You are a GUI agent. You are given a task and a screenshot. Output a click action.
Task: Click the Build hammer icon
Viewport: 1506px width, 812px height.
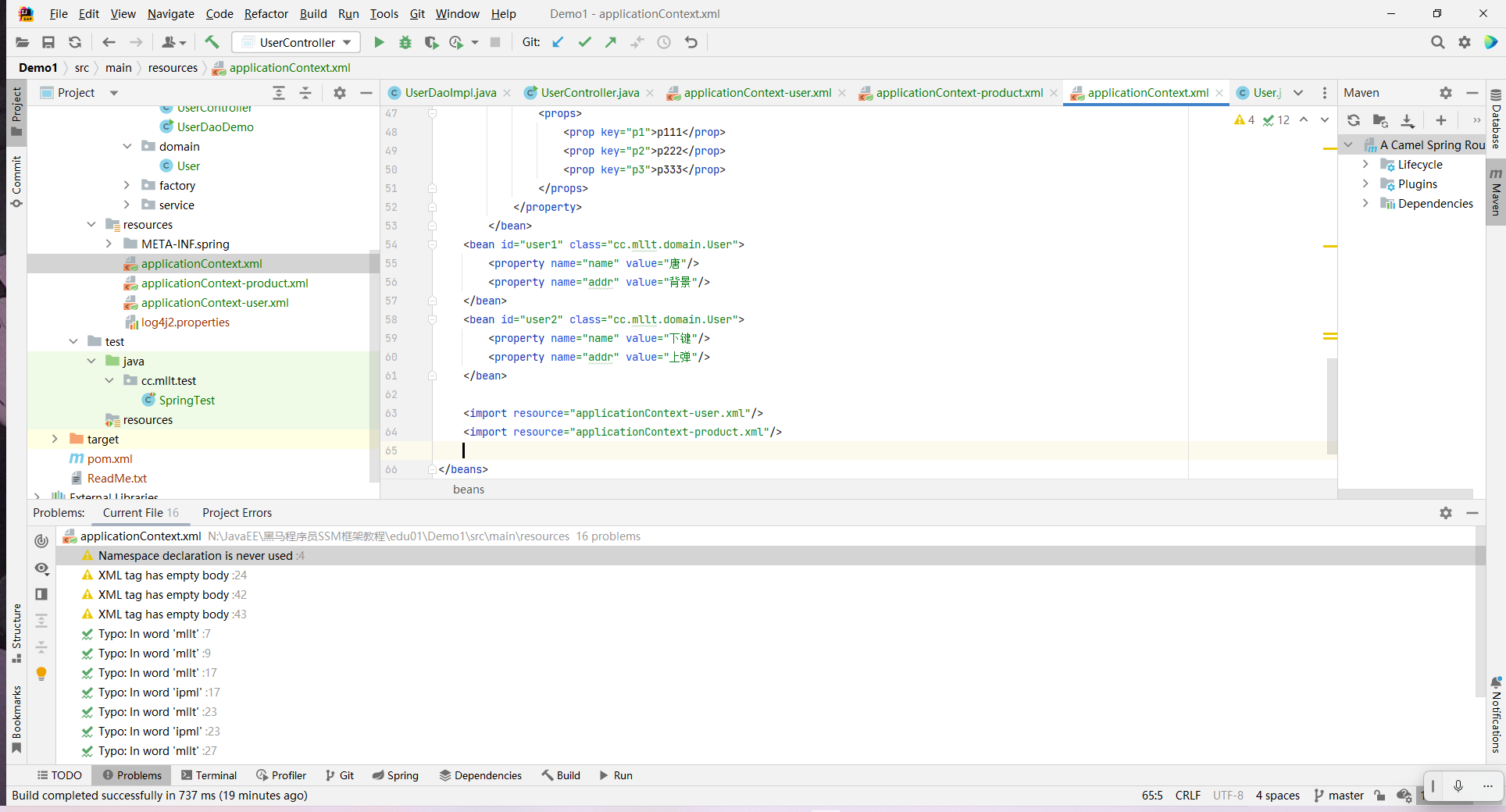212,42
